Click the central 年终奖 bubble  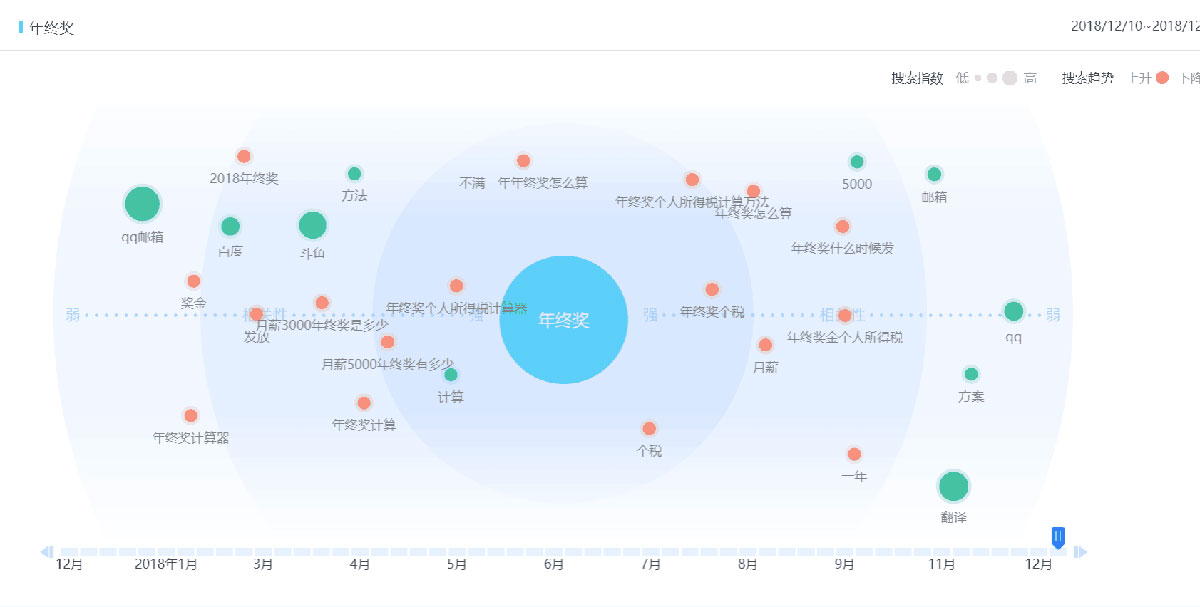point(563,320)
